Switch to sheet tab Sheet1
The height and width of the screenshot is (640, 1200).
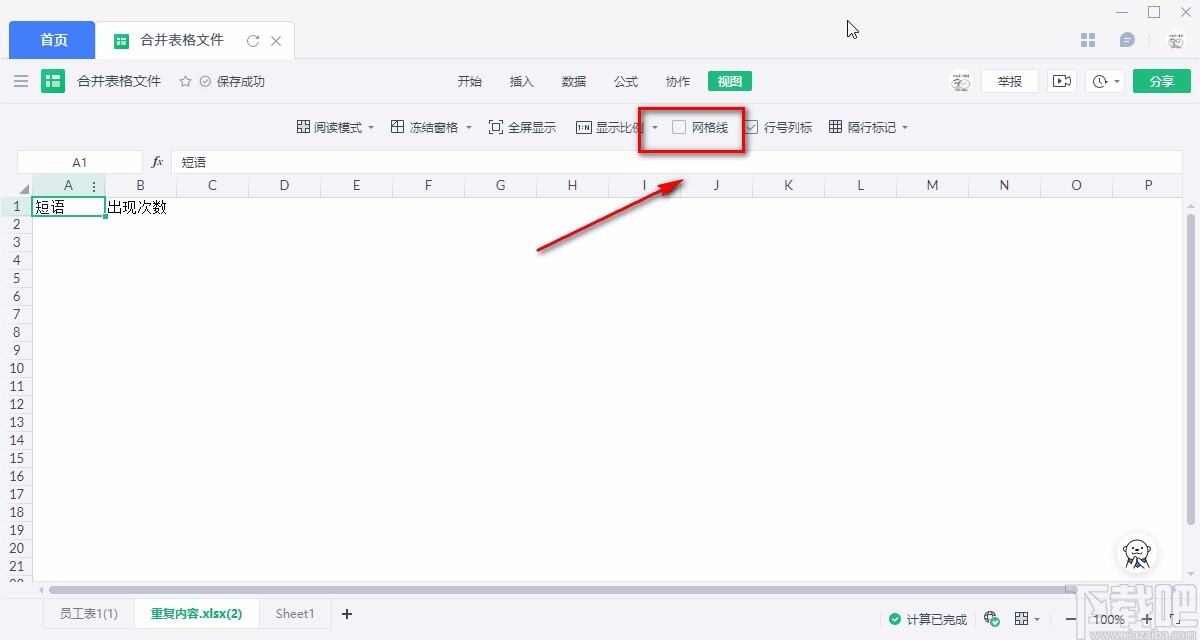[295, 614]
